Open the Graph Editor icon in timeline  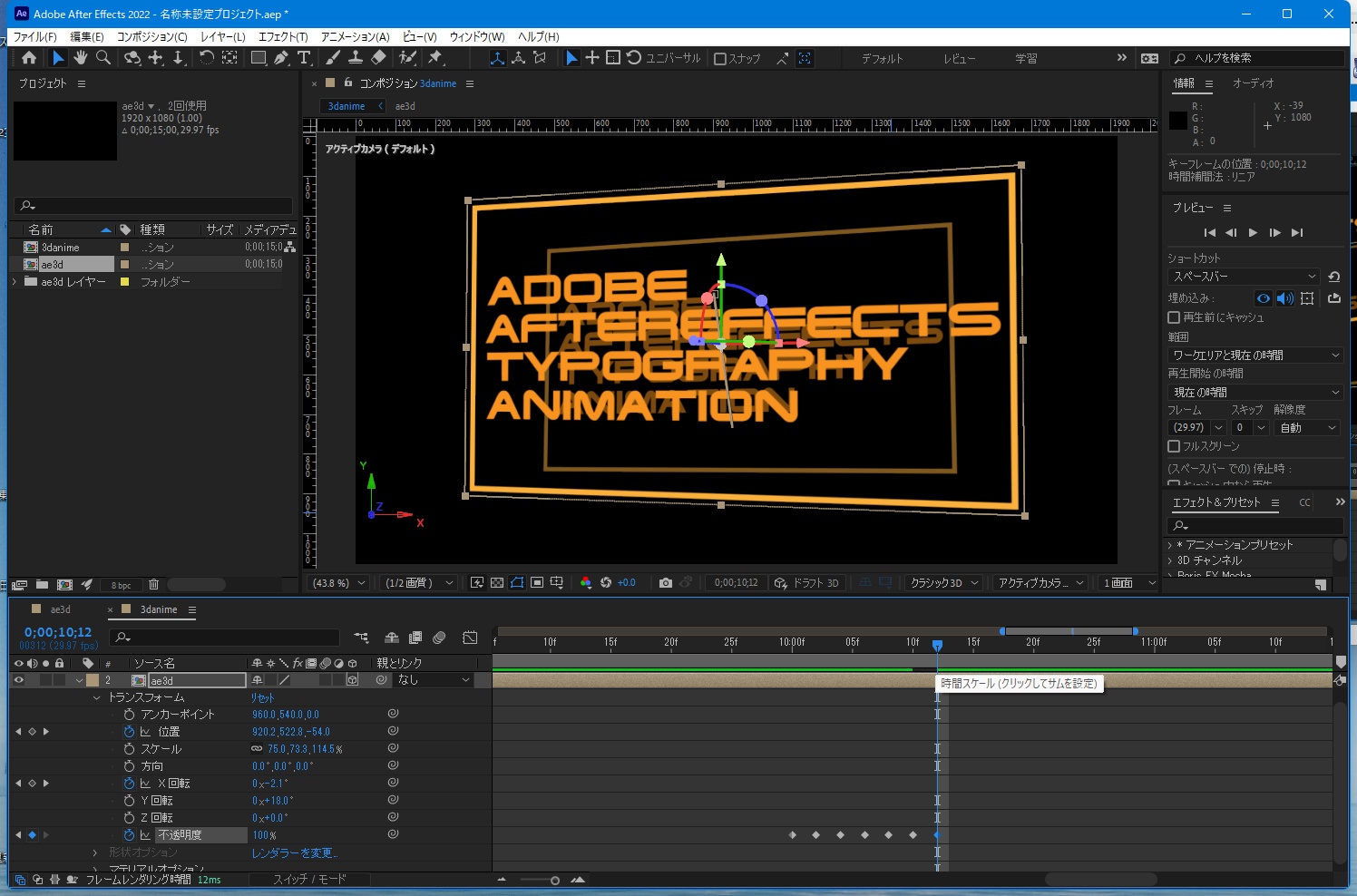point(470,638)
